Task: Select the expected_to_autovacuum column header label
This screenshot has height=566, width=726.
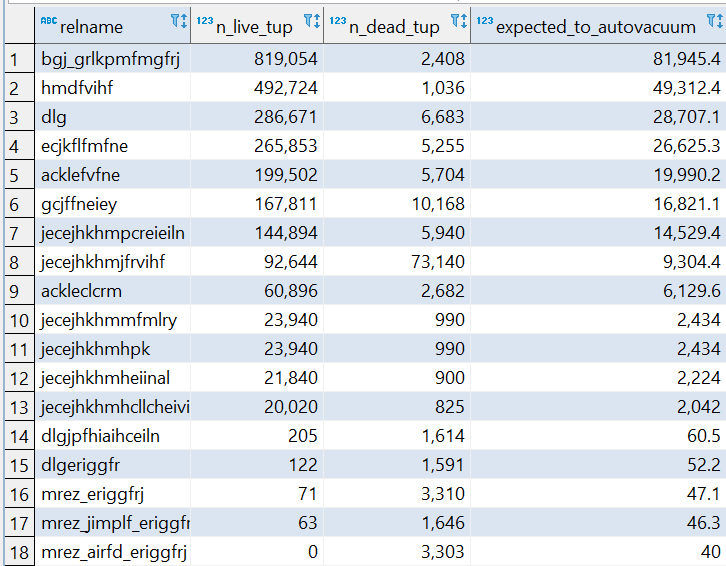Action: pyautogui.click(x=597, y=26)
